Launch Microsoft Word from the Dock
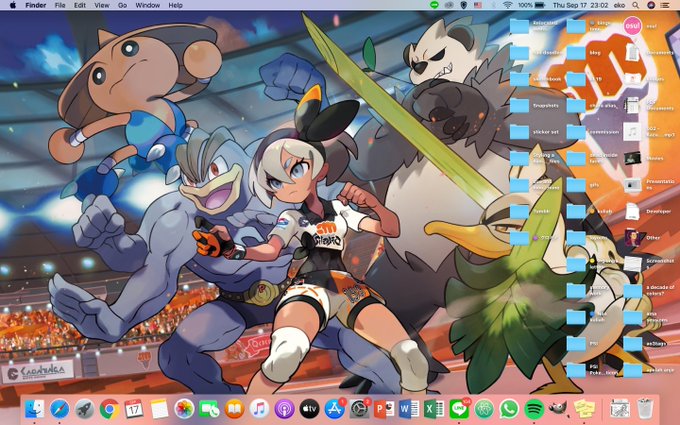Screen dimensions: 680x425 click(409, 409)
